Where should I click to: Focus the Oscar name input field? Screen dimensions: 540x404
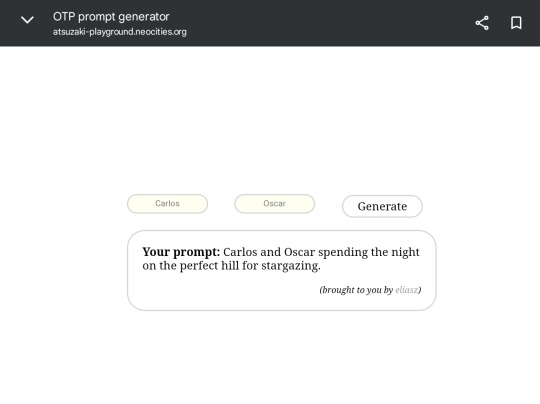274,204
